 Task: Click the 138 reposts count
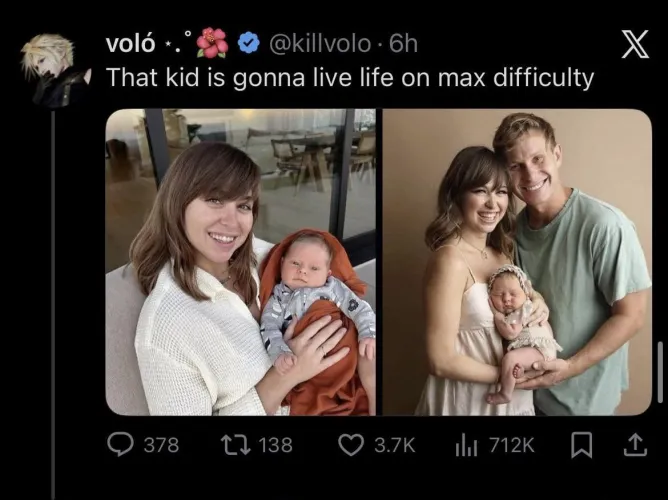pos(275,445)
